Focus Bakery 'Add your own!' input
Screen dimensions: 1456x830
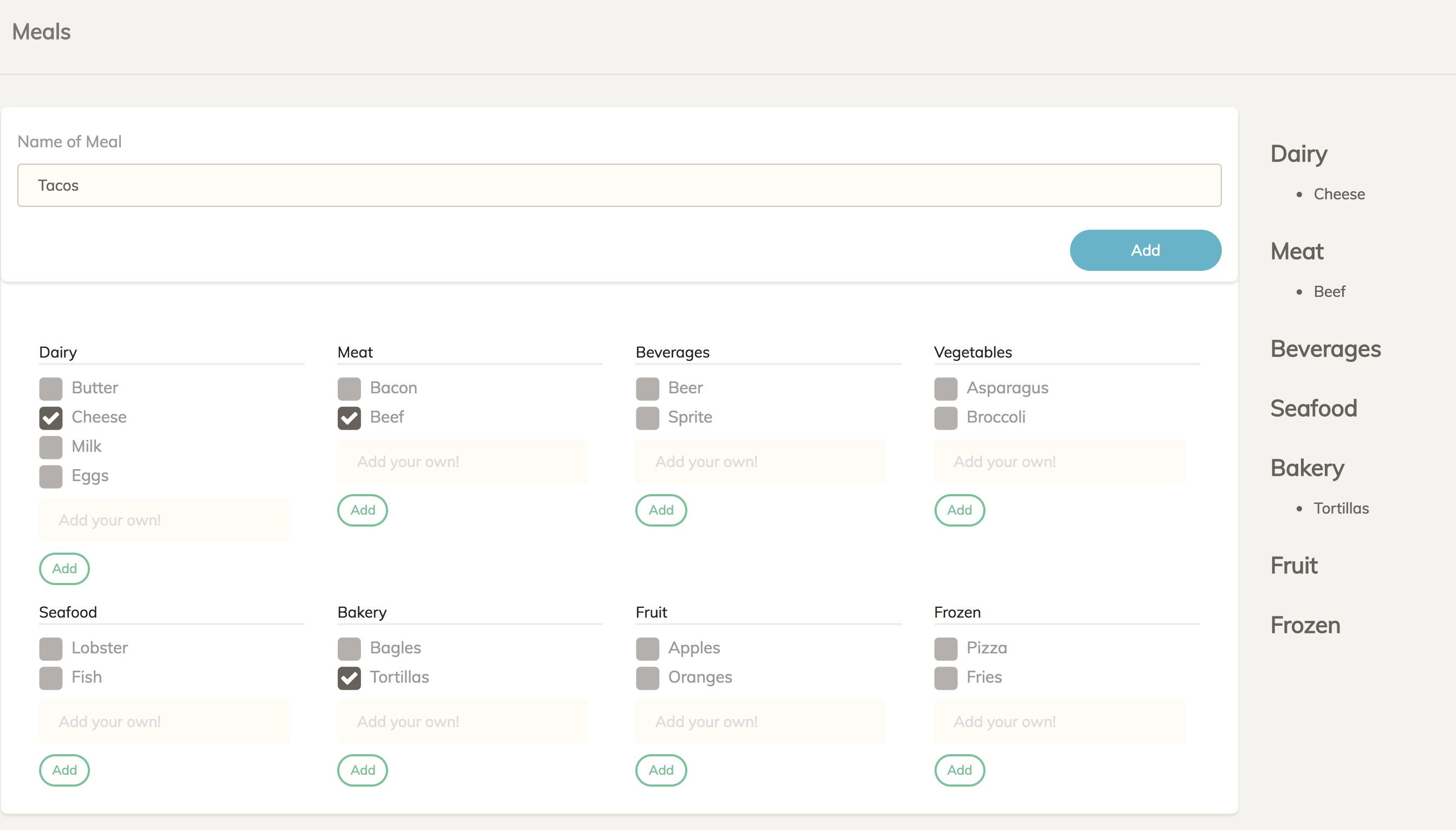[462, 722]
